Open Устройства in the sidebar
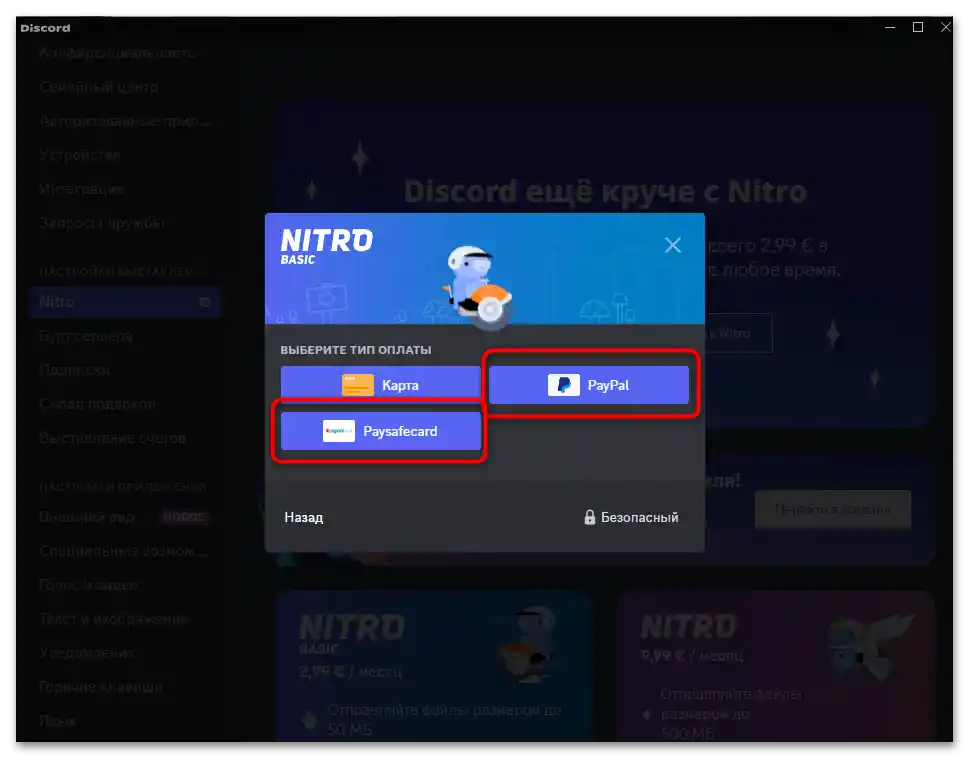969x758 pixels. click(x=80, y=155)
